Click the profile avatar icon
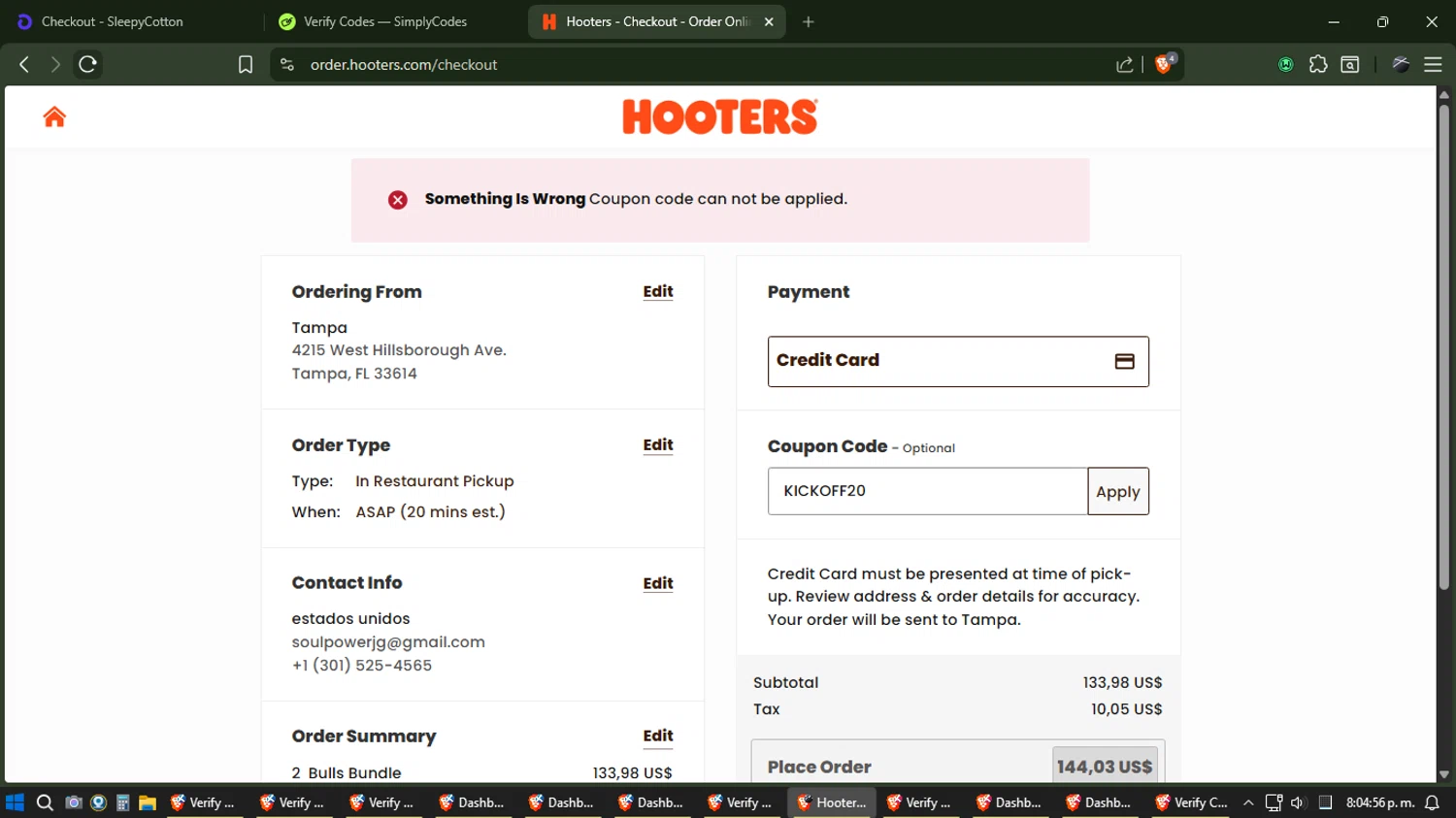 pos(1401,64)
